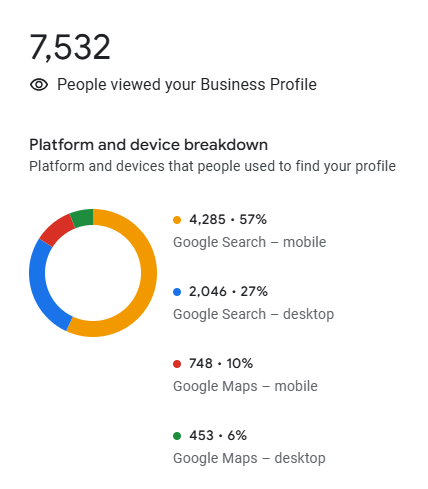The width and height of the screenshot is (428, 489).
Task: Click the 'Google Search – desktop' label
Action: (253, 314)
